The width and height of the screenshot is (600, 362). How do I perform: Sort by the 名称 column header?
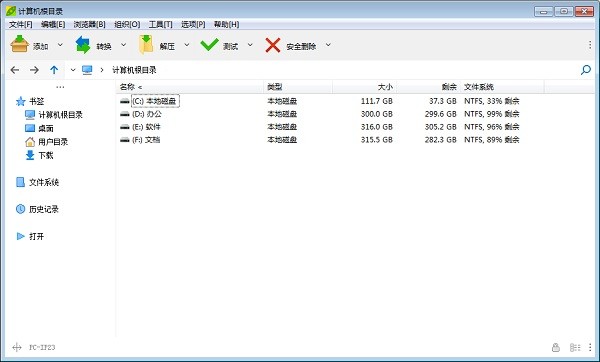pyautogui.click(x=189, y=87)
